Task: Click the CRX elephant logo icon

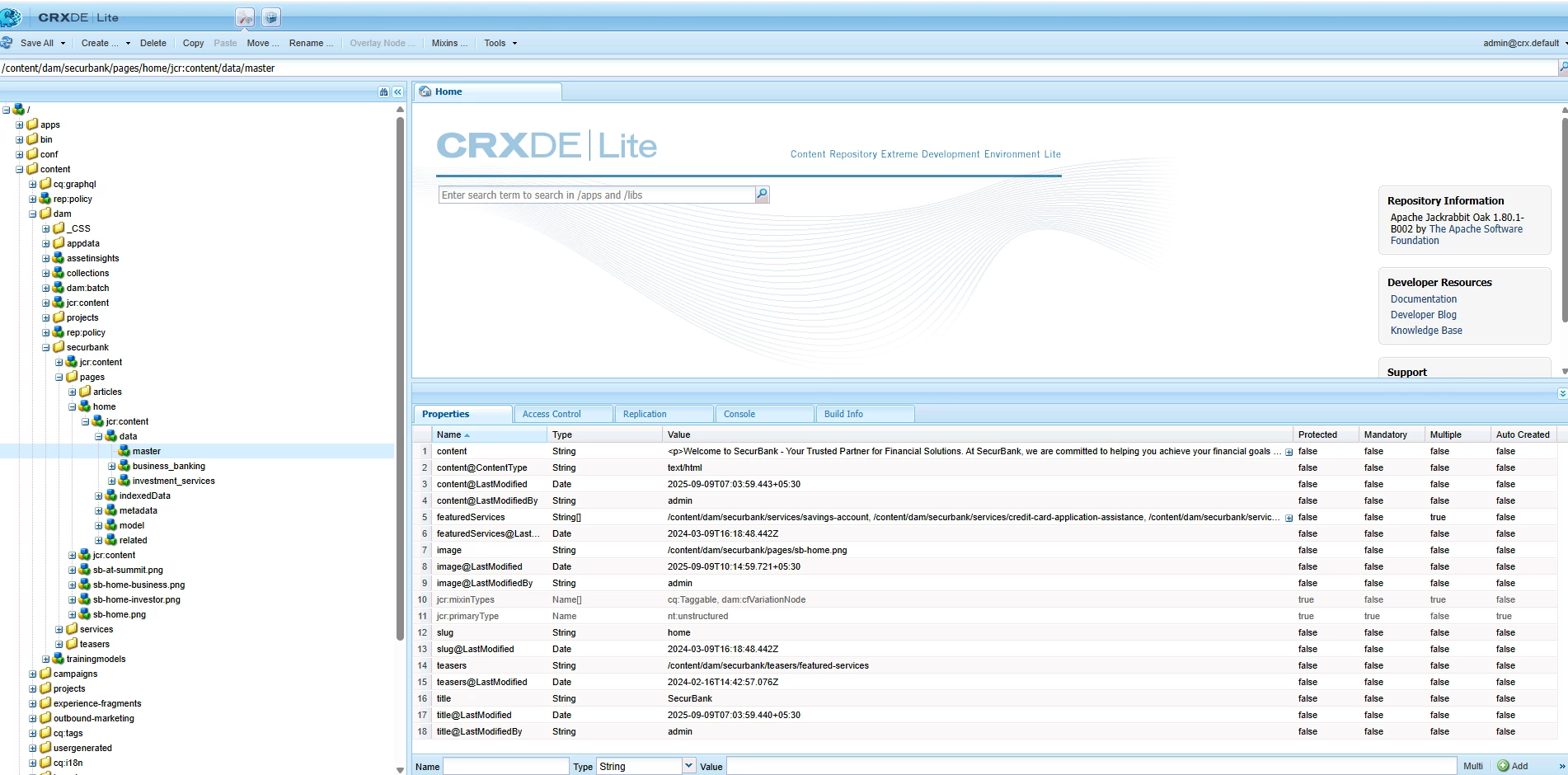Action: [11, 16]
